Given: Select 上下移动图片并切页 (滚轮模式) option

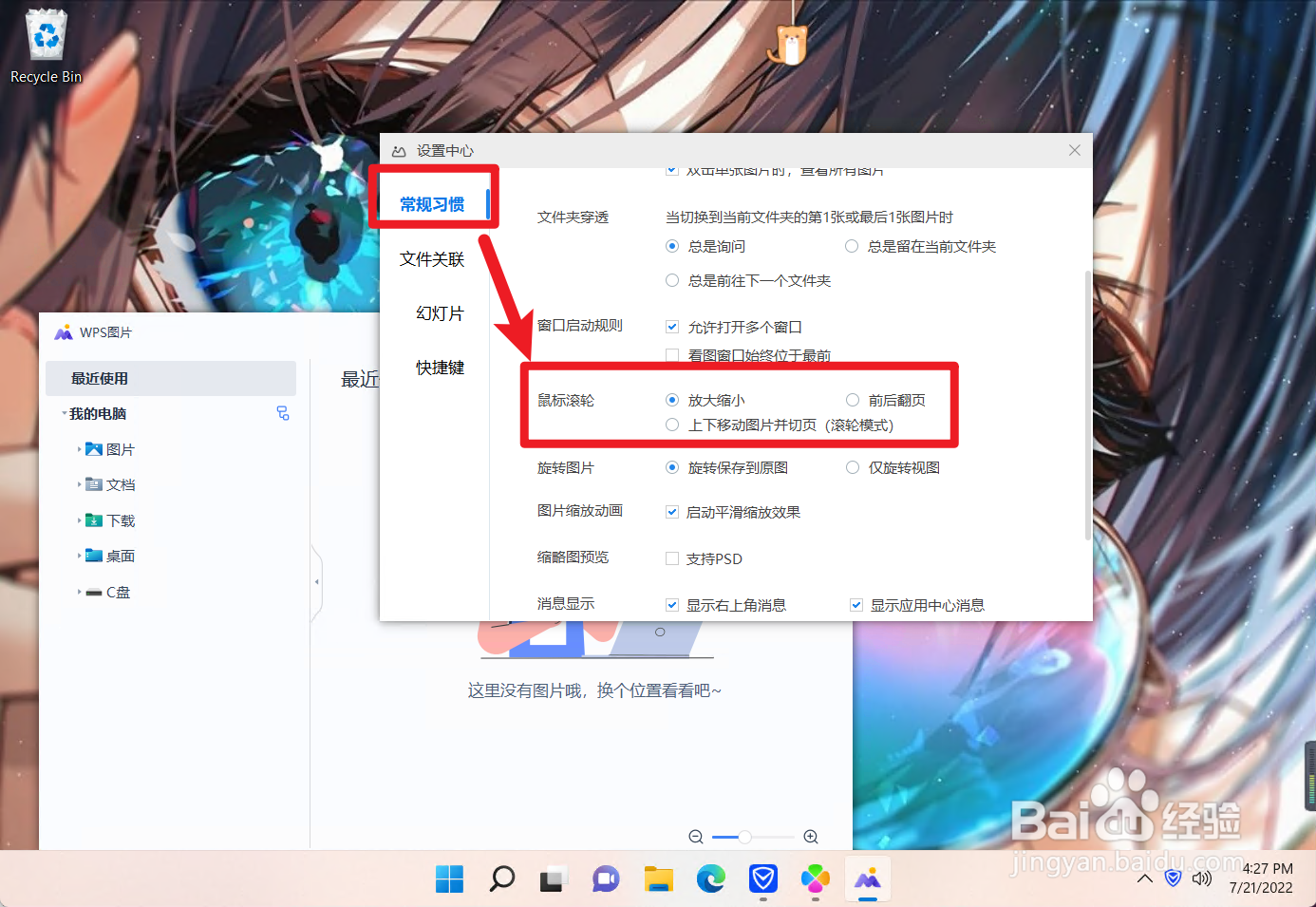Looking at the screenshot, I should [x=672, y=425].
